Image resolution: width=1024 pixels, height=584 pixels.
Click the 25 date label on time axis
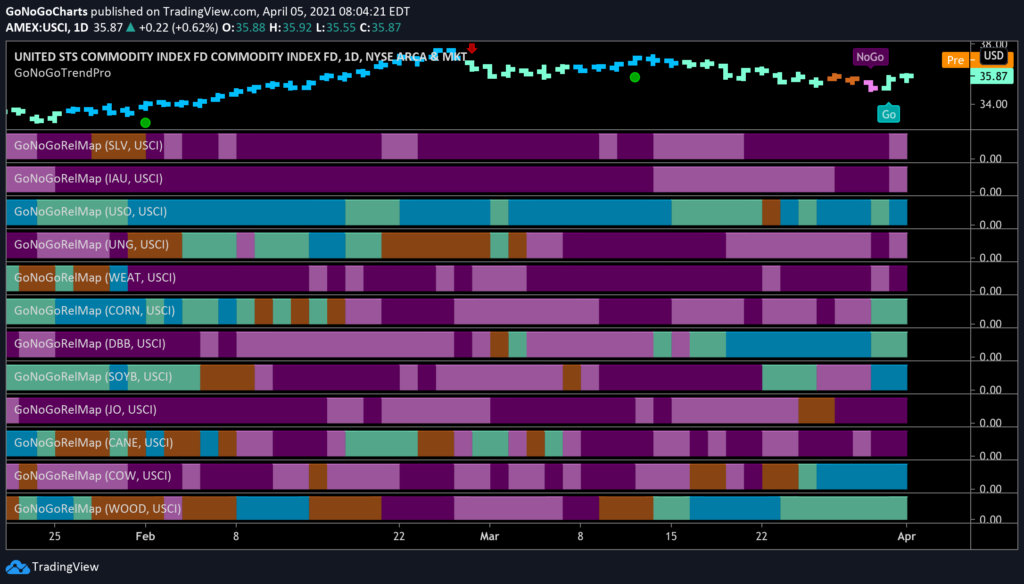pyautogui.click(x=55, y=536)
